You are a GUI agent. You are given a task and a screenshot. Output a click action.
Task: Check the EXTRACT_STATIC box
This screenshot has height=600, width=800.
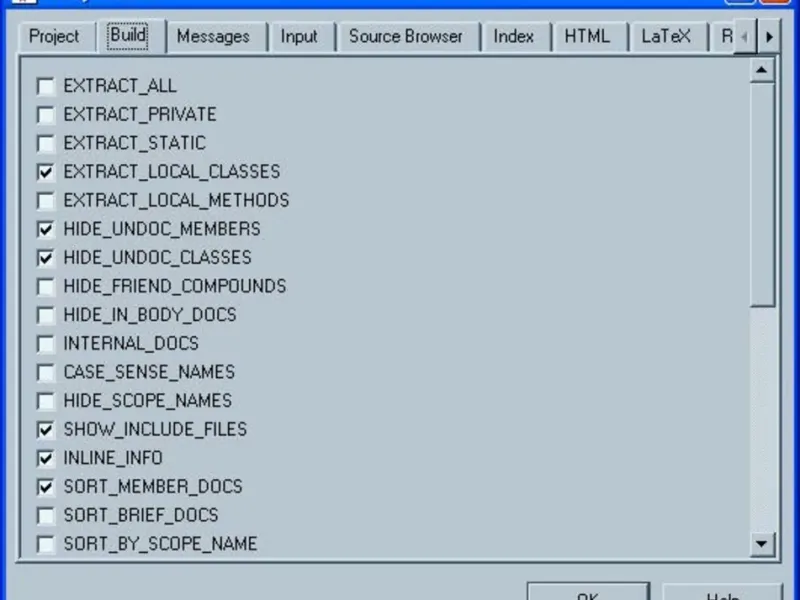click(46, 143)
